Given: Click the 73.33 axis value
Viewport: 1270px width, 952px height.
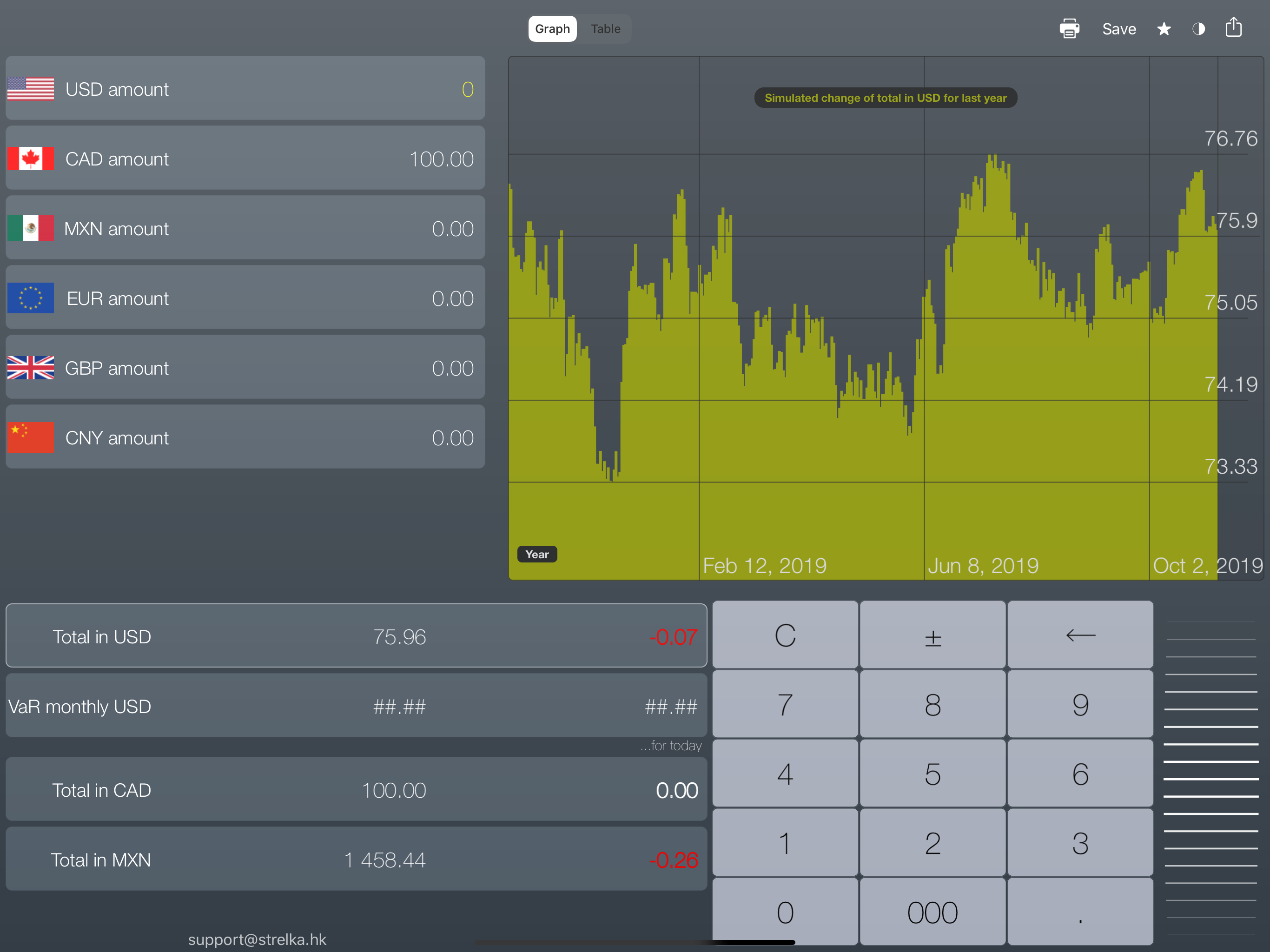Looking at the screenshot, I should [1230, 466].
